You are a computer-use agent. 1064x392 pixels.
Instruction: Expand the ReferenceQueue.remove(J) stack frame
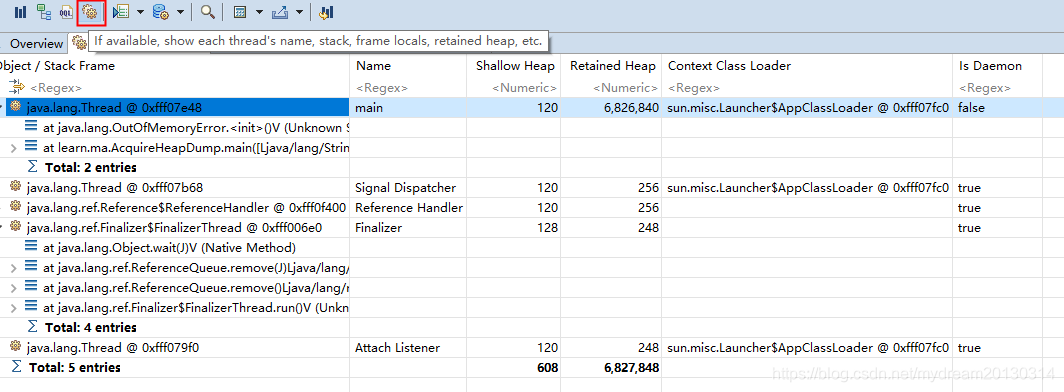pos(14,268)
